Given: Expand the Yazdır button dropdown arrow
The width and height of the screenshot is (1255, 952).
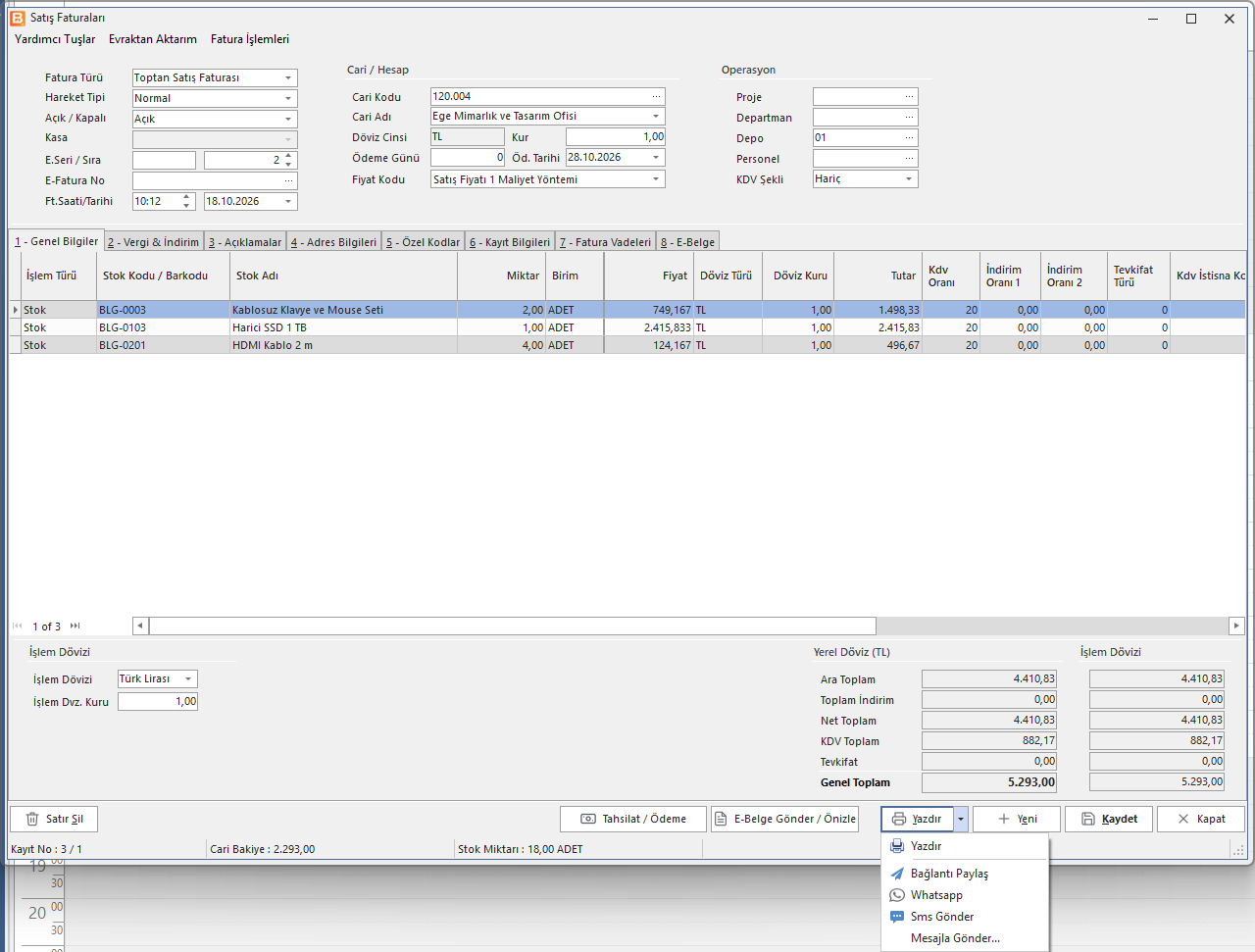Looking at the screenshot, I should pyautogui.click(x=962, y=819).
